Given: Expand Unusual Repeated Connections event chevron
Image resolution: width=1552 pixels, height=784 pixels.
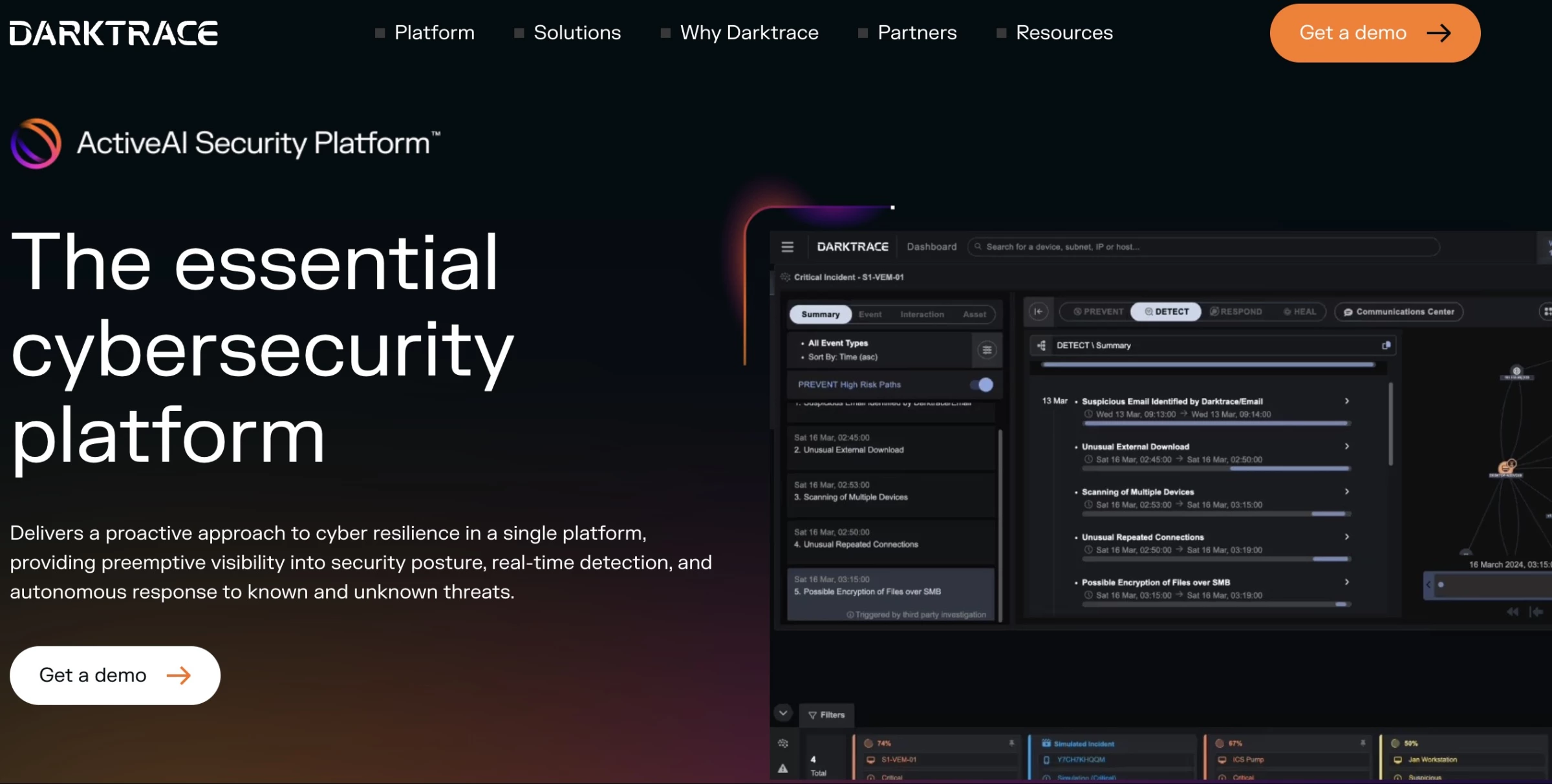Looking at the screenshot, I should click(x=1347, y=537).
